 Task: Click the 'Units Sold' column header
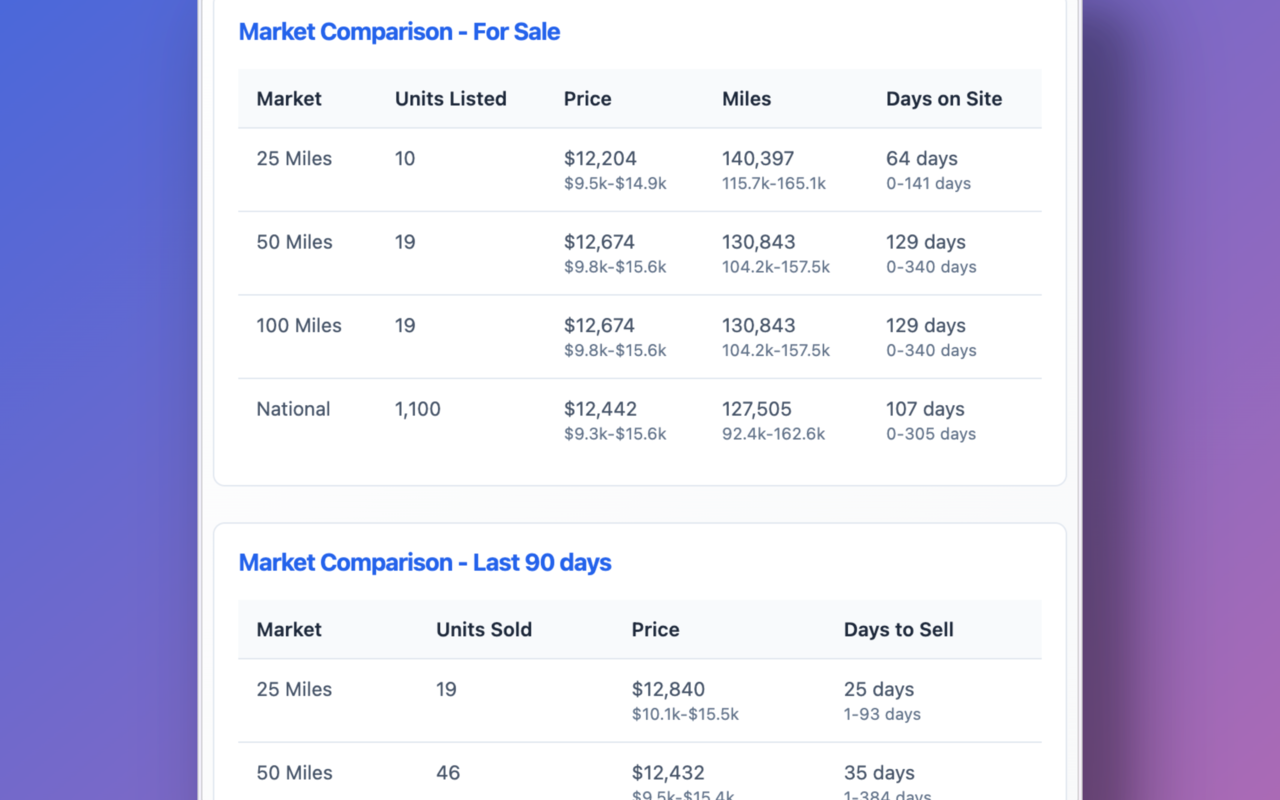pyautogui.click(x=484, y=630)
